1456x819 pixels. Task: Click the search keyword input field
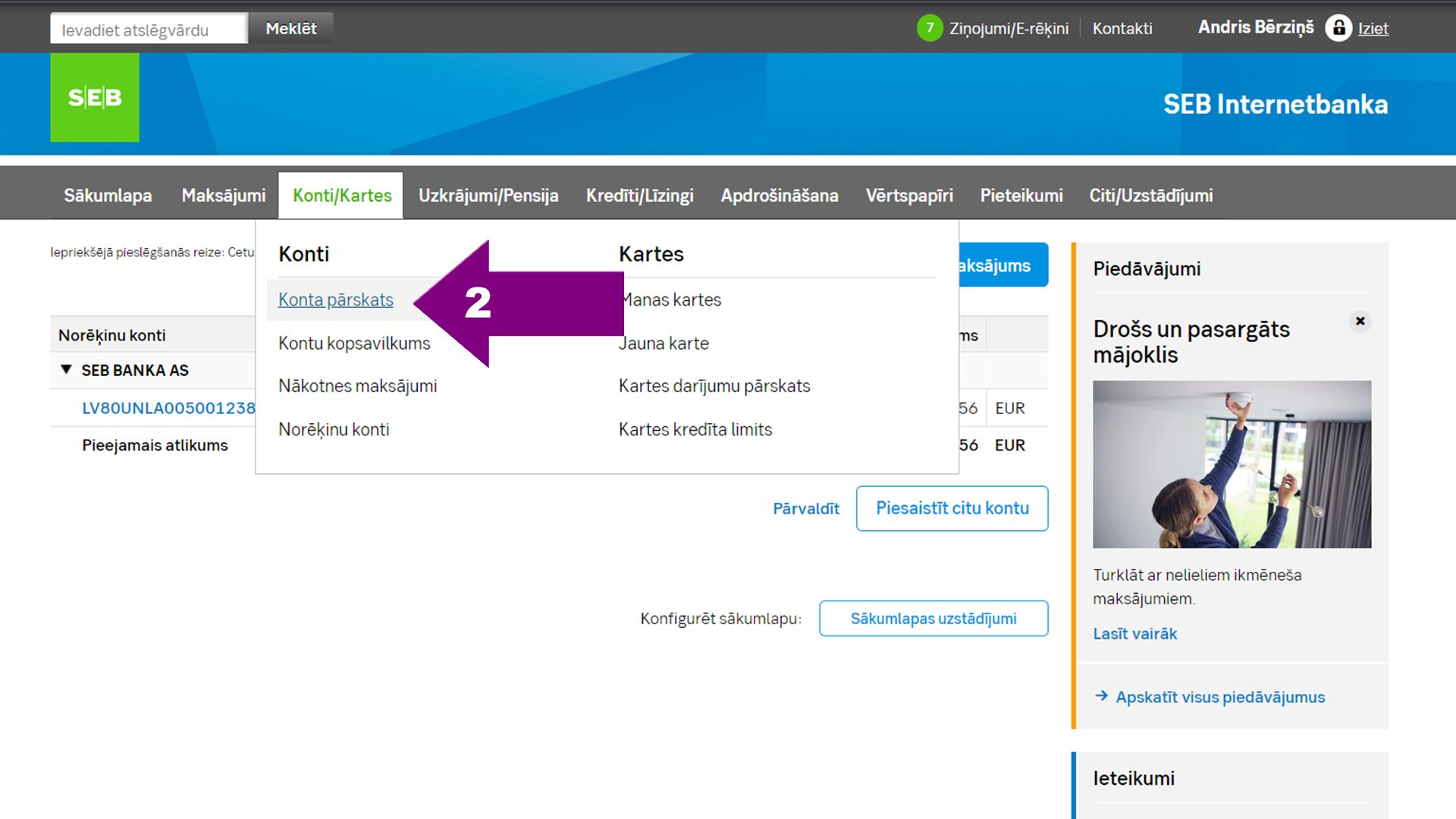[149, 29]
